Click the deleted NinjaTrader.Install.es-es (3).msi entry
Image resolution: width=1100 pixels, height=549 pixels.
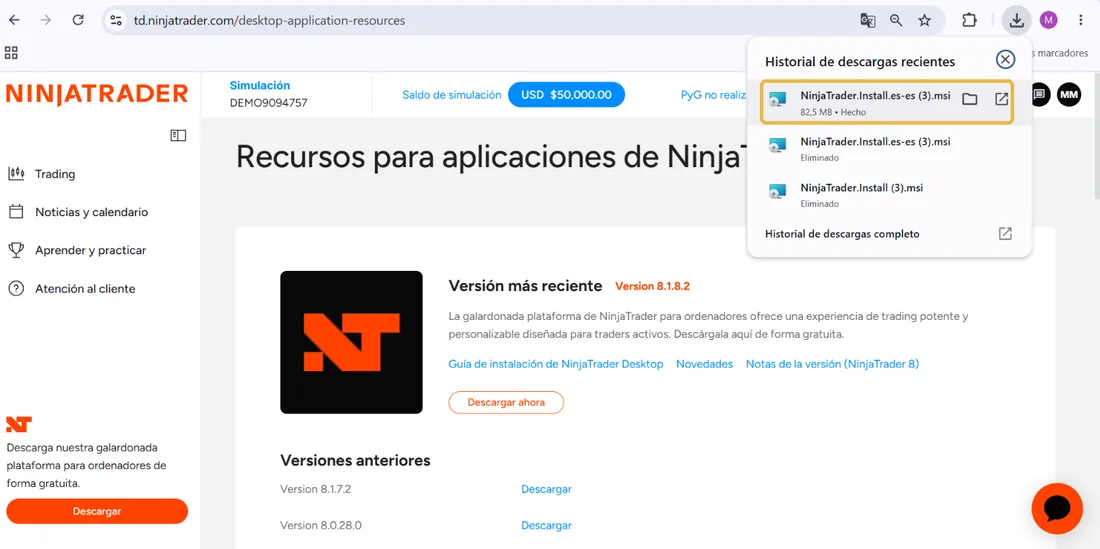[889, 149]
